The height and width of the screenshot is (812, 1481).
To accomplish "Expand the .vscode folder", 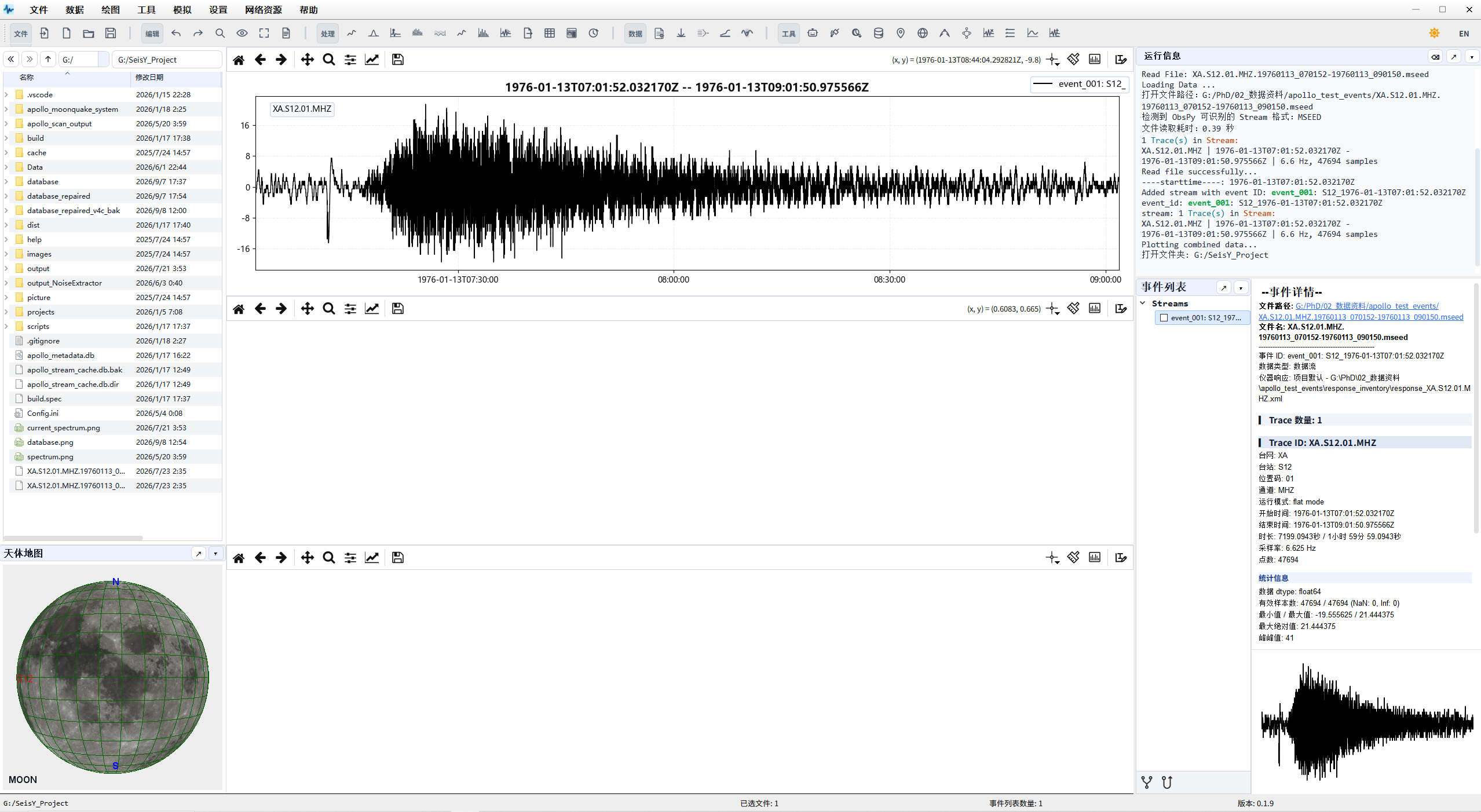I will [6, 94].
